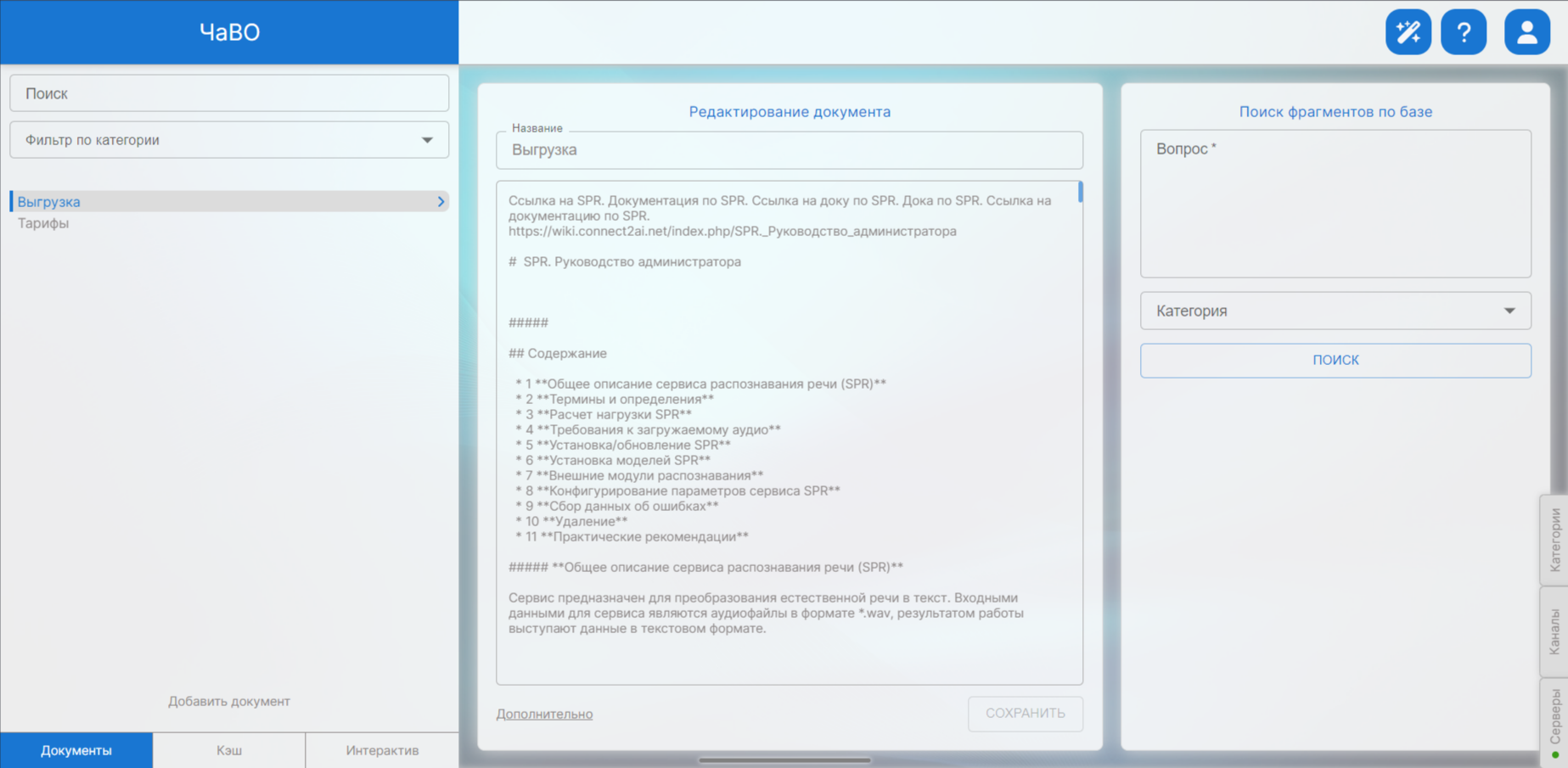Click Добавить документ
1568x768 pixels.
(229, 701)
